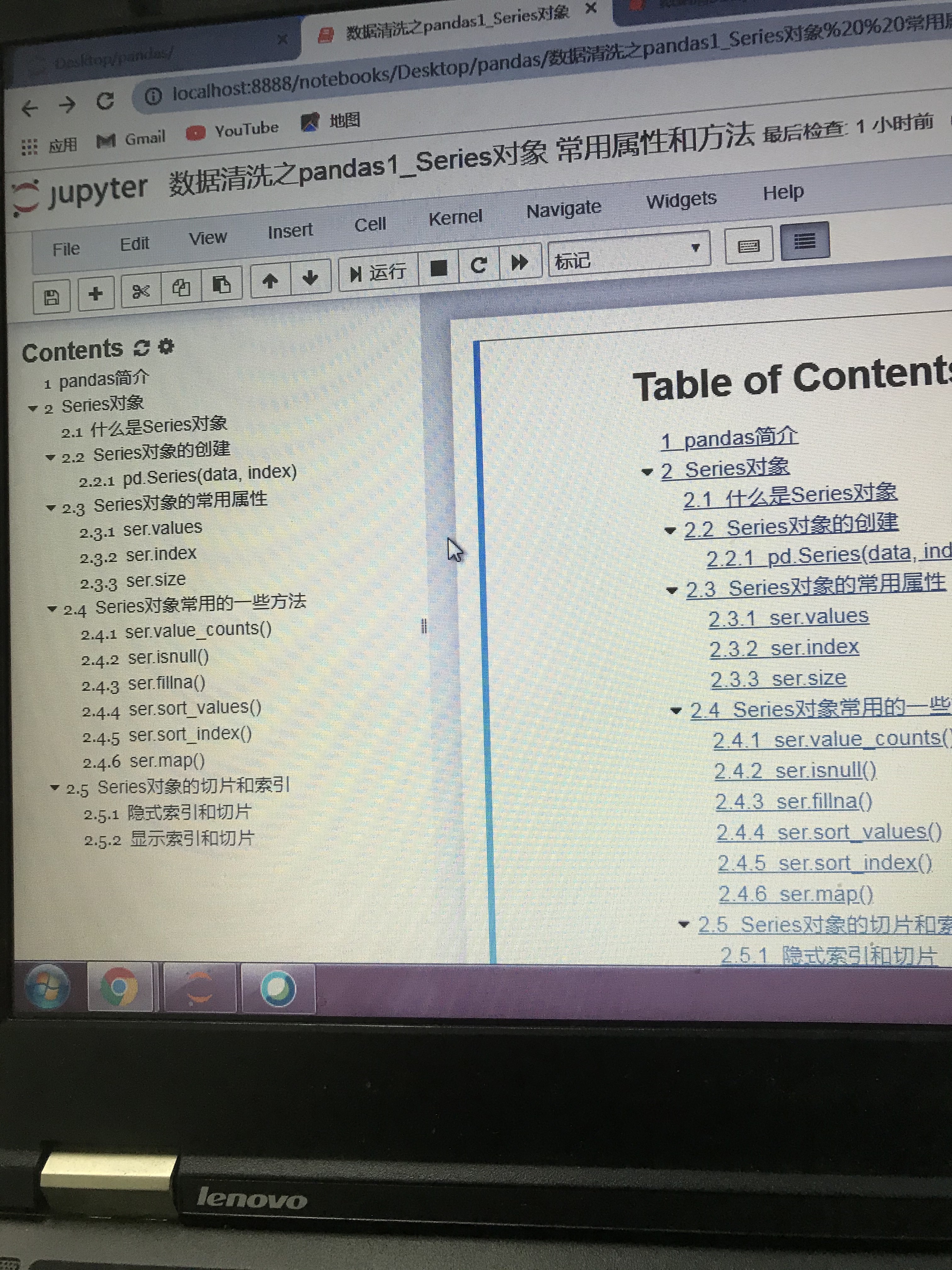Click the paste cells icon
952x1270 pixels.
pos(222,284)
